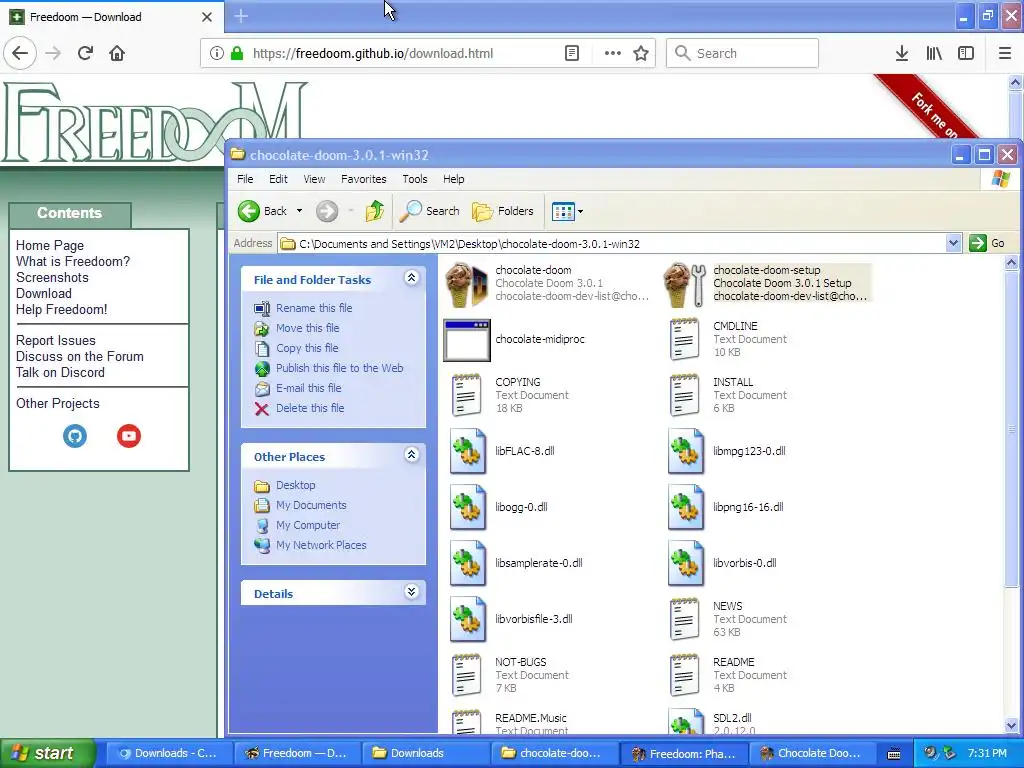The width and height of the screenshot is (1024, 768).
Task: Bookmark this page with star icon
Action: (641, 53)
